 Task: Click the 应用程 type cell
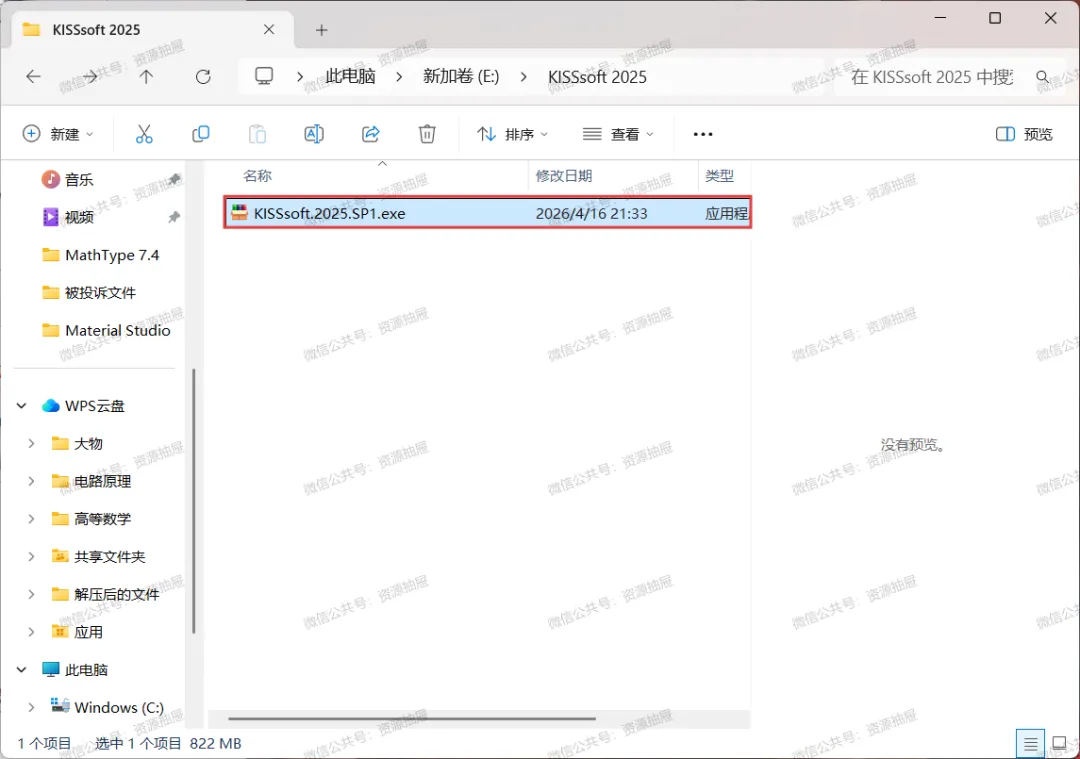pos(726,214)
